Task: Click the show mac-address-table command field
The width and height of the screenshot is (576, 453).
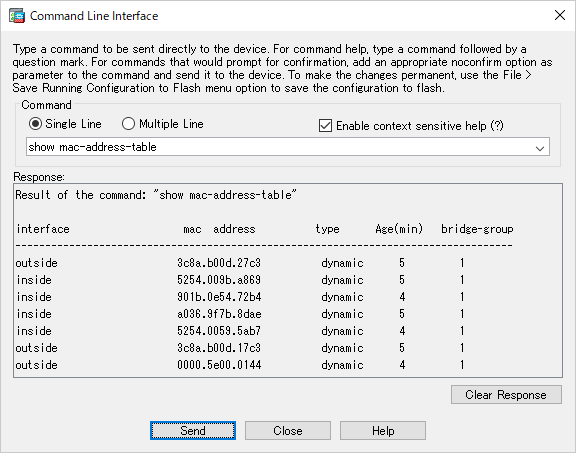Action: point(288,147)
